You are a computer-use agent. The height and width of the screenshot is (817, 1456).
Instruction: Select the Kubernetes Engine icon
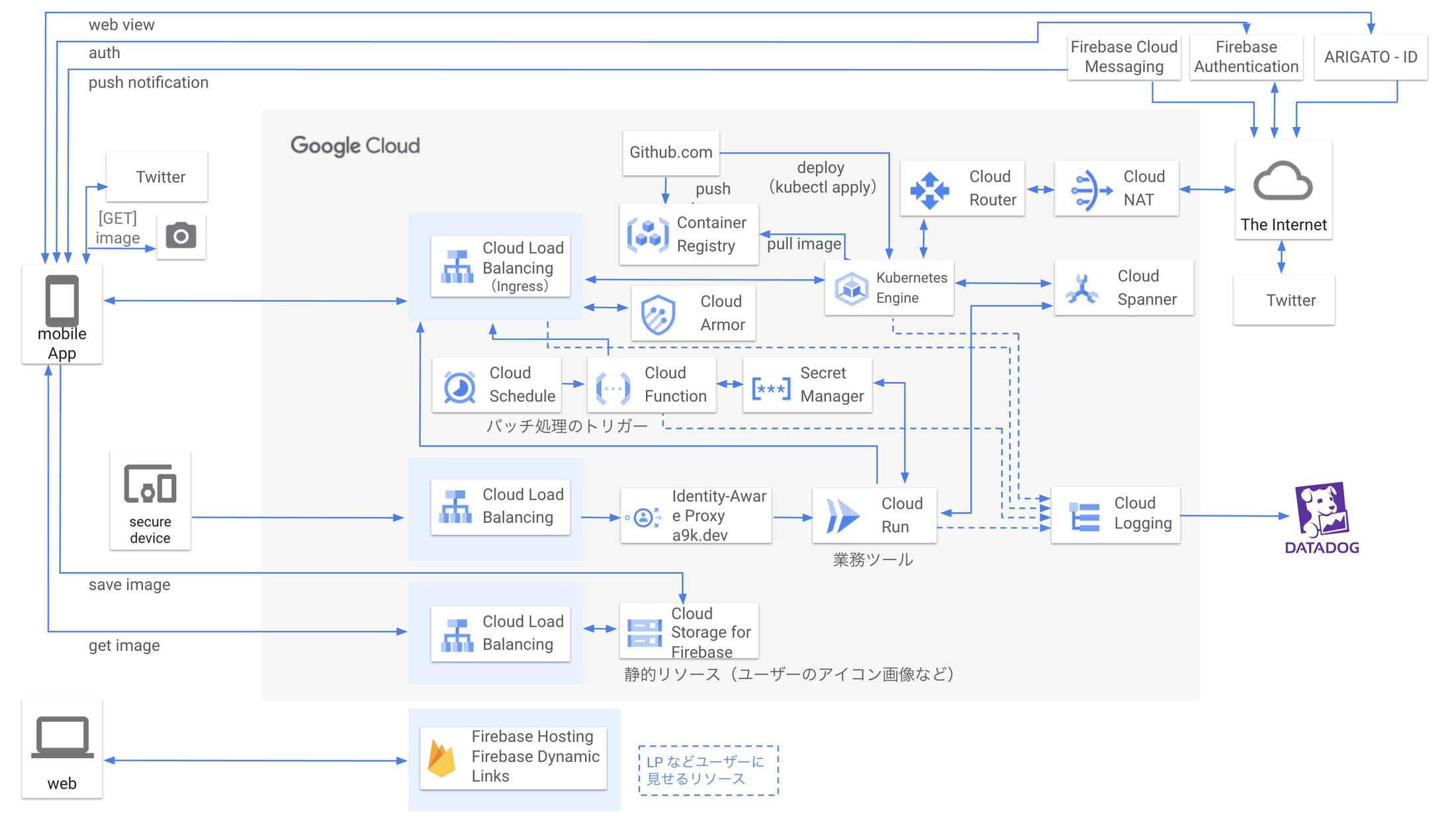[x=851, y=288]
